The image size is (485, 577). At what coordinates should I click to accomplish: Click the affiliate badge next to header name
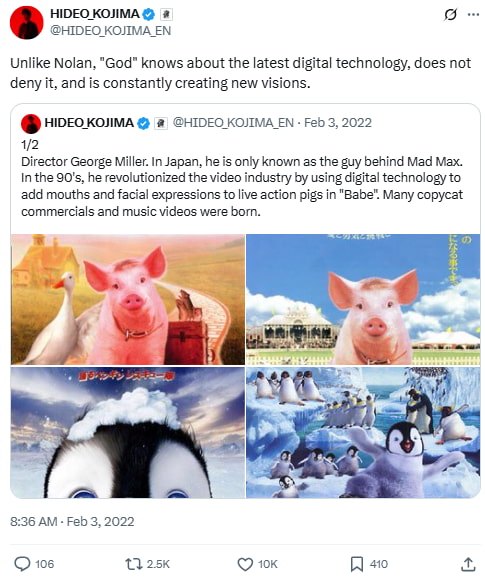click(x=166, y=14)
